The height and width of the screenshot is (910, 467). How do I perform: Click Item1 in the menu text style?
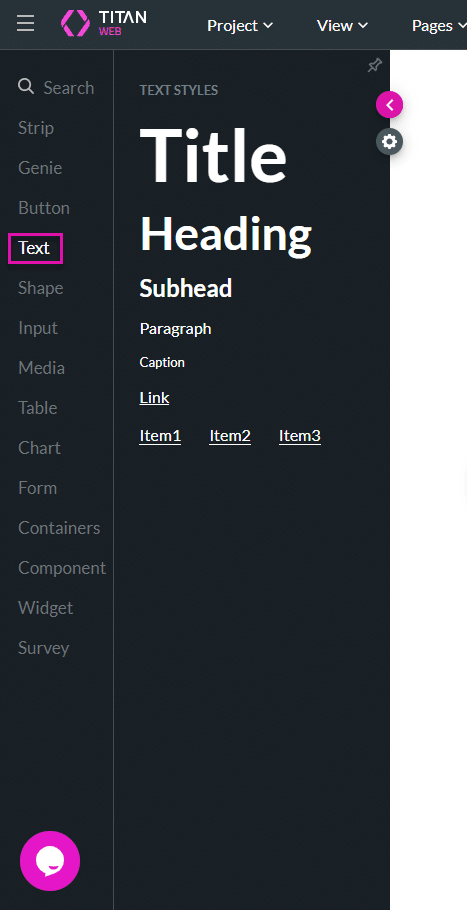click(160, 436)
